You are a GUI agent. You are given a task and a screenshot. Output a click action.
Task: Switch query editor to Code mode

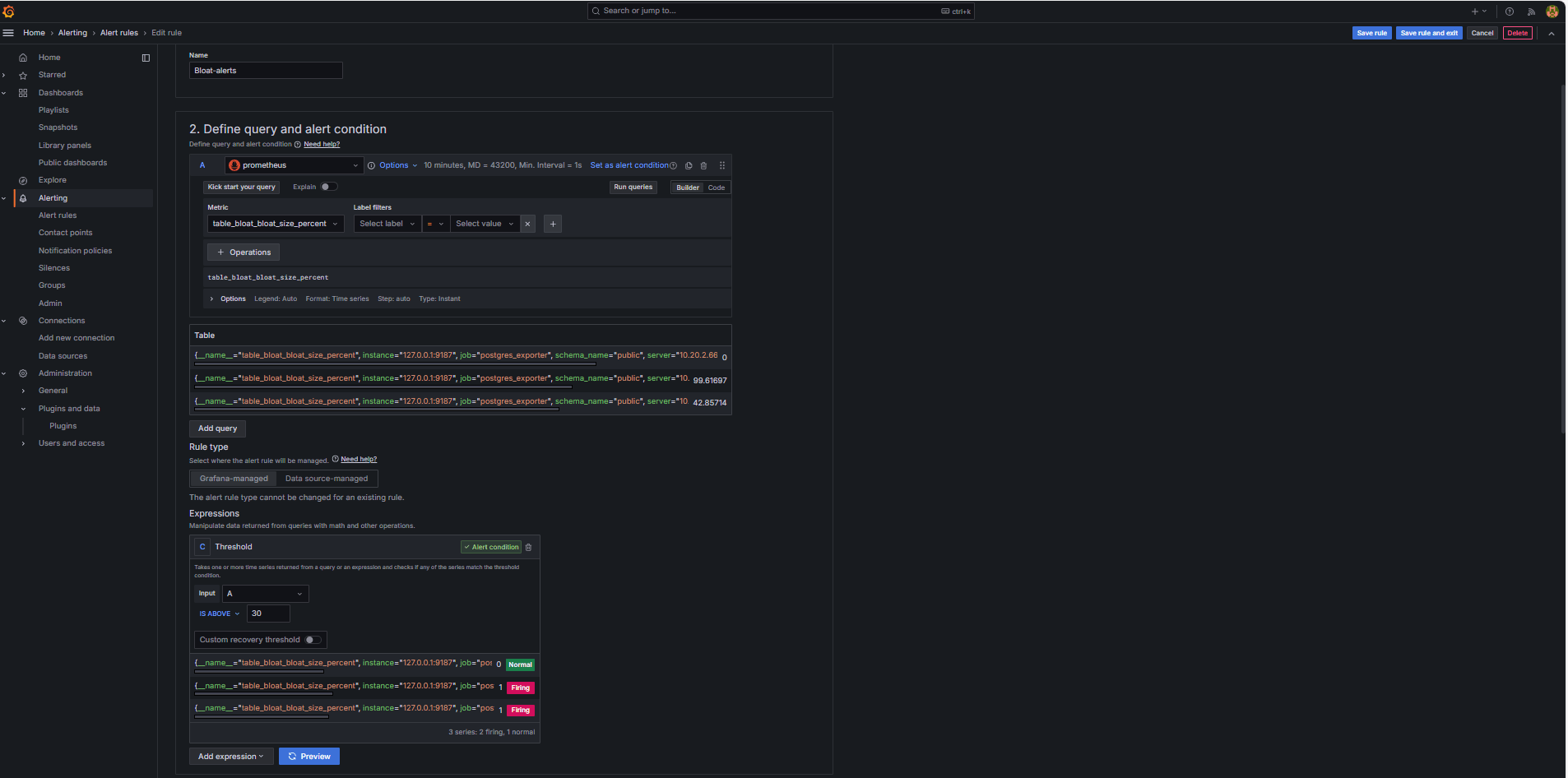click(716, 188)
